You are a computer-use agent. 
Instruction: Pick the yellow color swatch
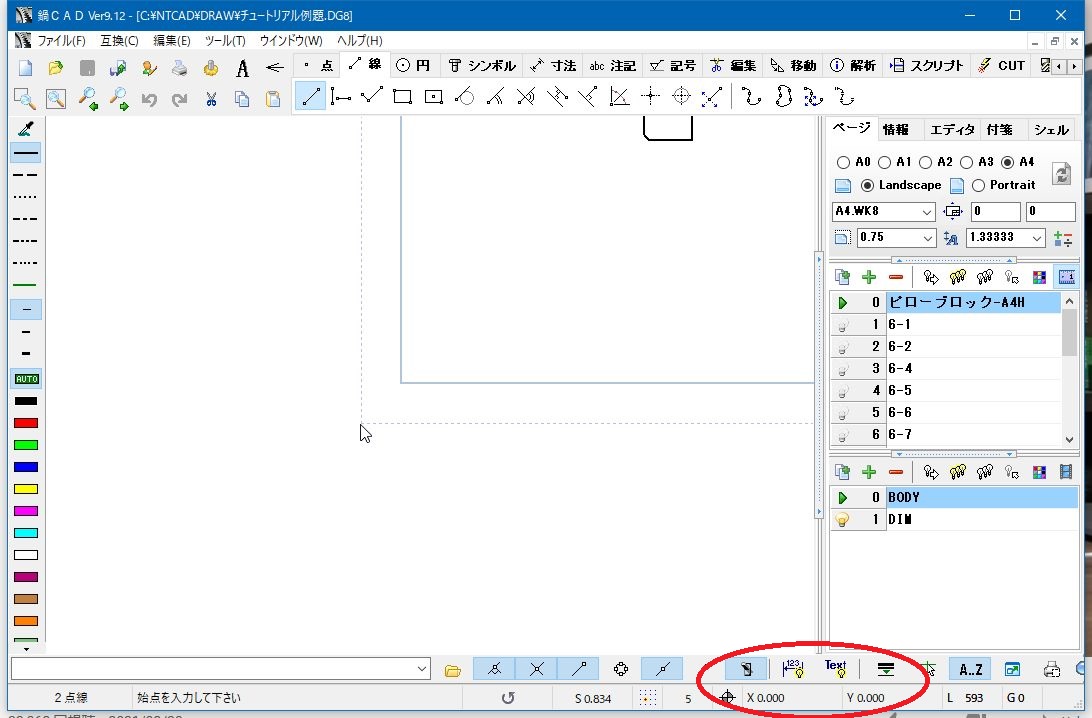click(26, 489)
